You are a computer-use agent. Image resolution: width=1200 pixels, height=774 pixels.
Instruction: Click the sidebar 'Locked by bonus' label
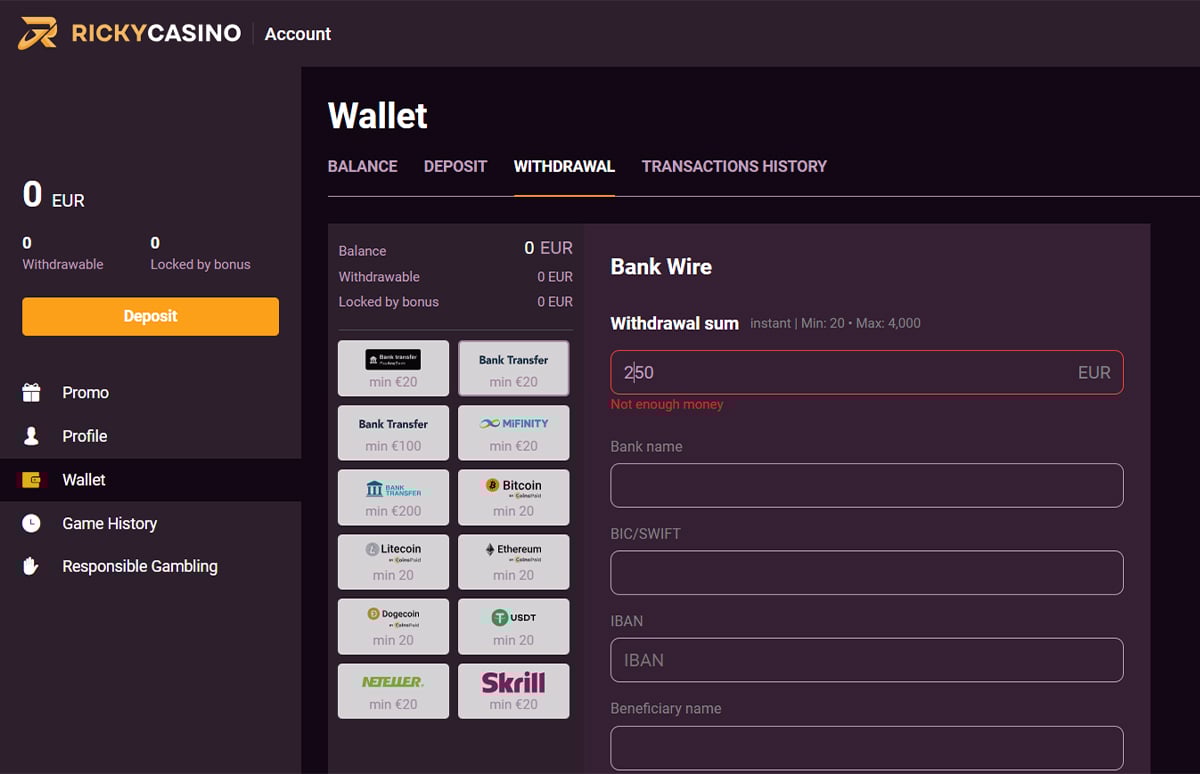(x=200, y=265)
